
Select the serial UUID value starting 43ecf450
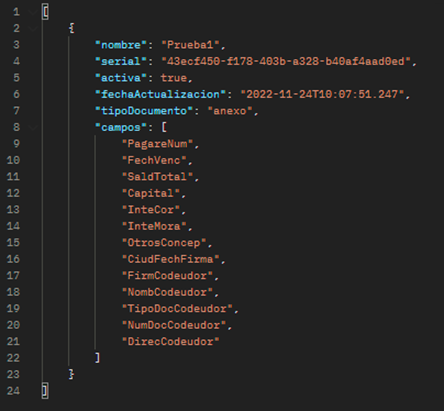[x=286, y=61]
